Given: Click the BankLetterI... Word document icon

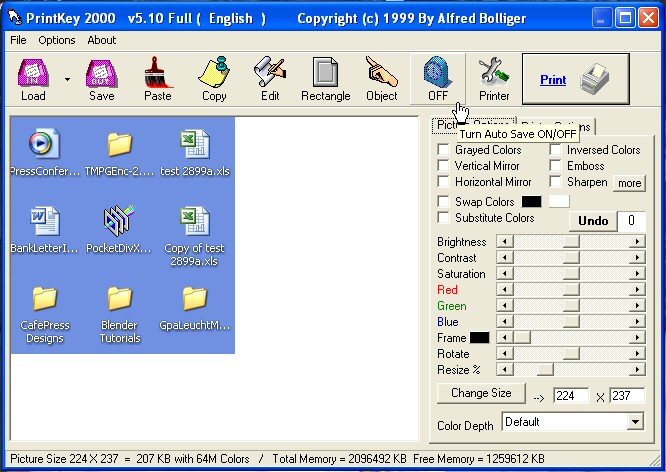Looking at the screenshot, I should (x=44, y=221).
